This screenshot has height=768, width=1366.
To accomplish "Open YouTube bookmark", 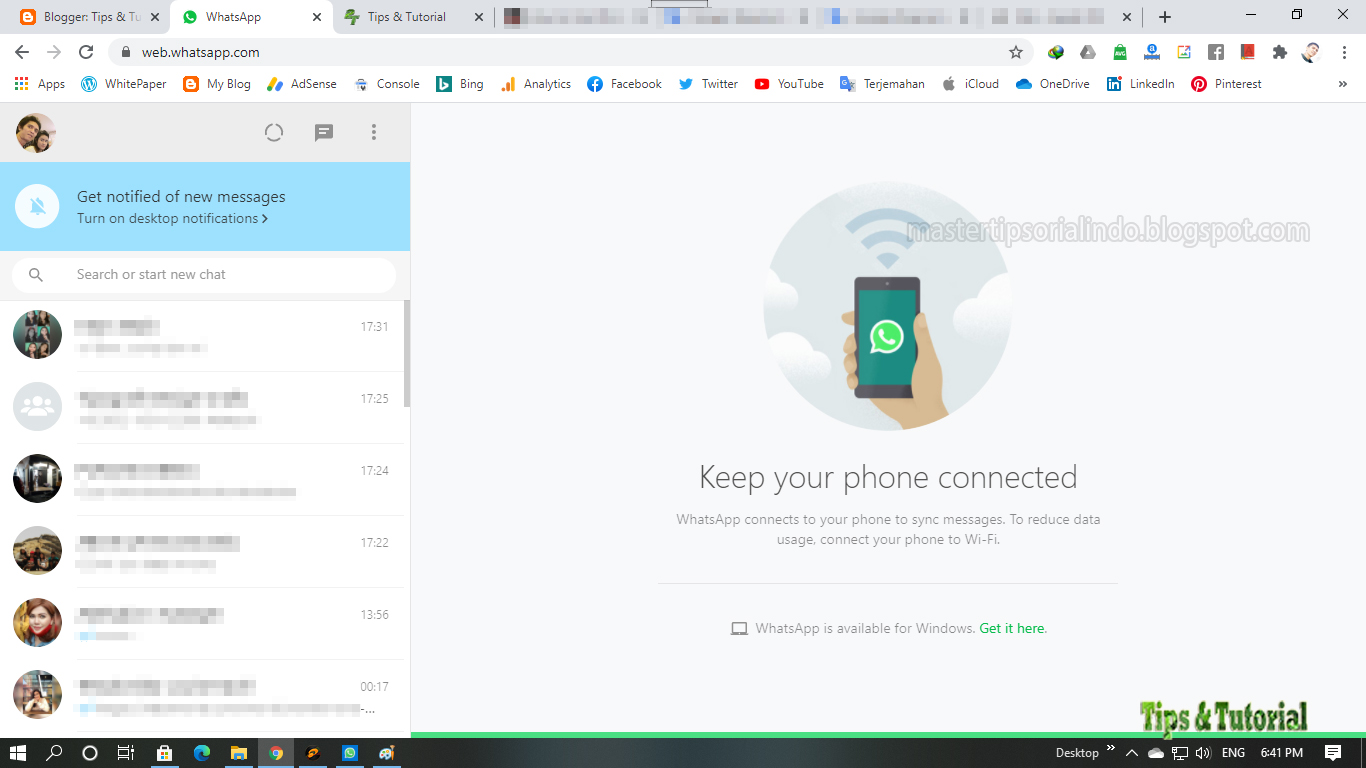I will (790, 84).
